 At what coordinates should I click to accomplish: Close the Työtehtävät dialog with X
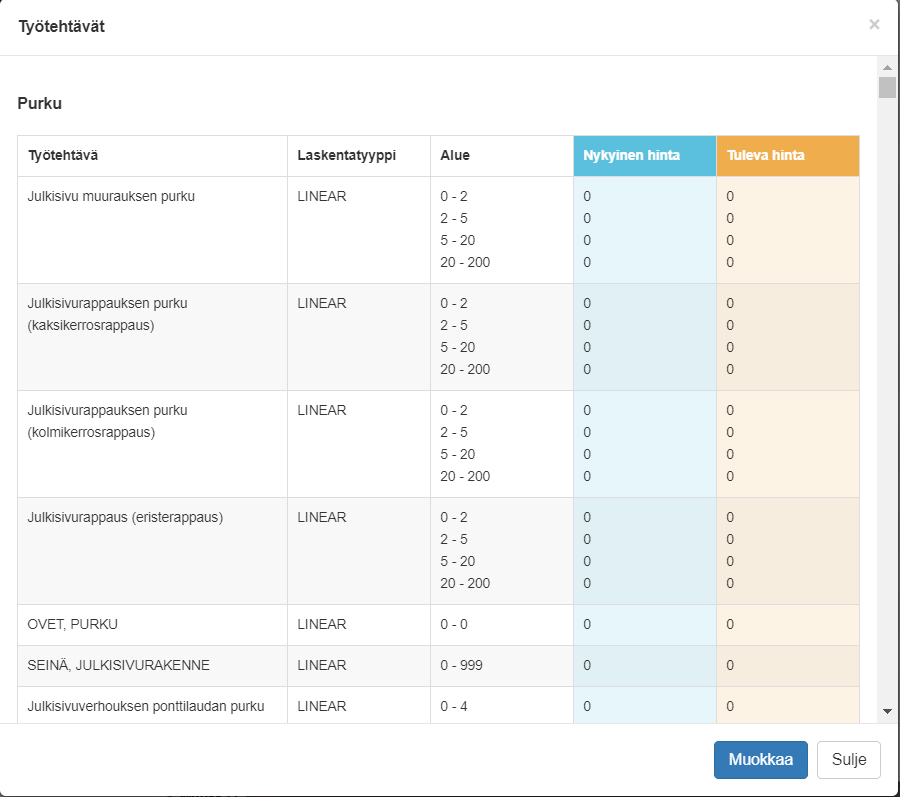pyautogui.click(x=874, y=25)
